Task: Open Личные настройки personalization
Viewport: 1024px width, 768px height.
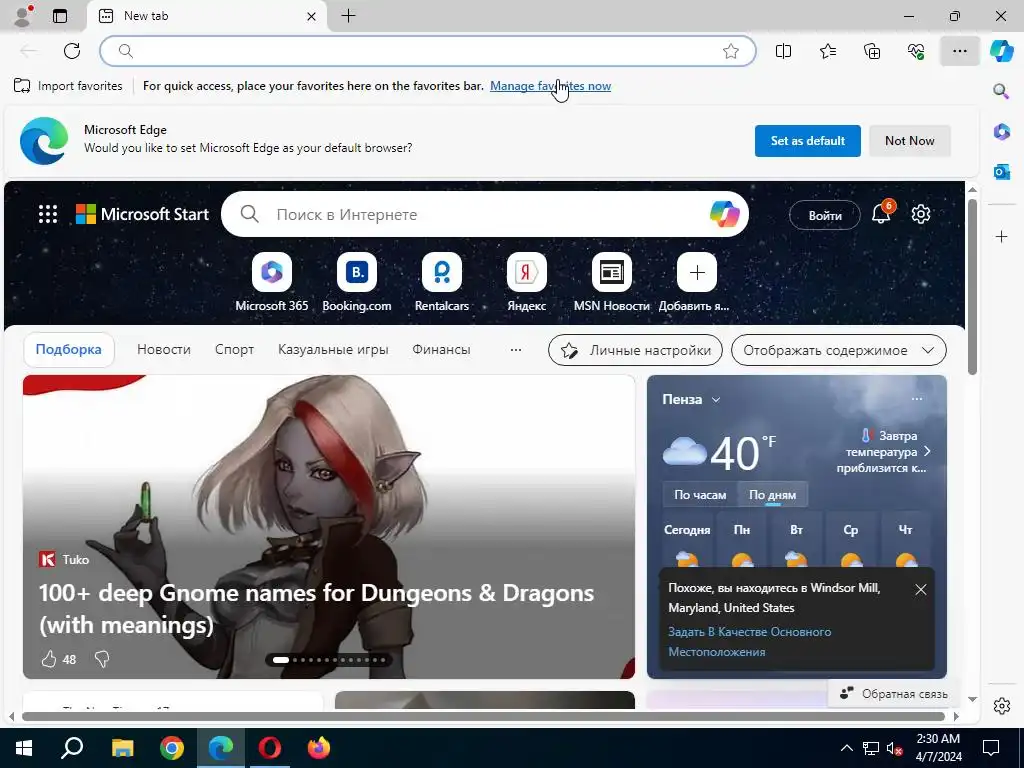Action: click(635, 350)
